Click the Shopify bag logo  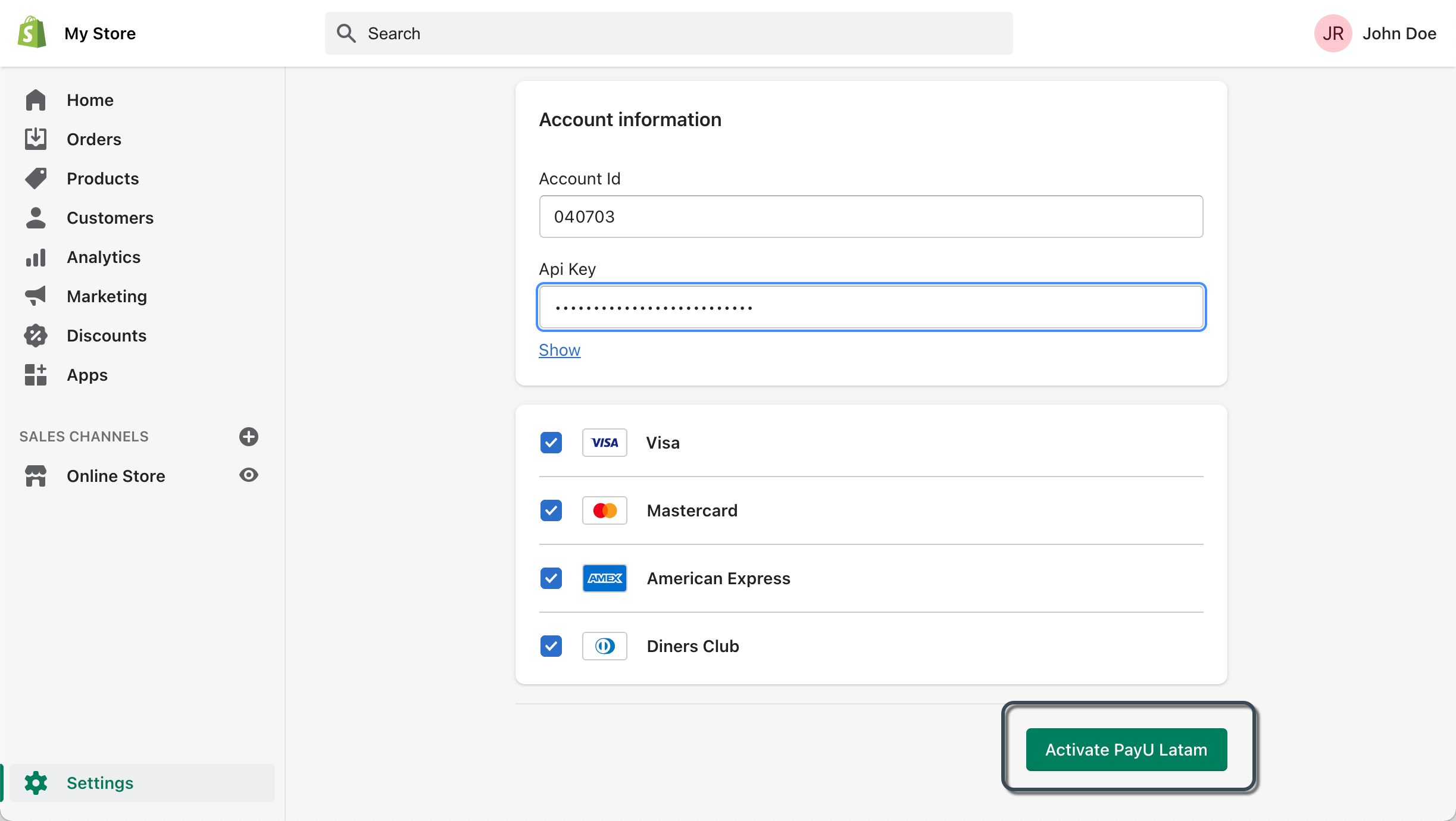[32, 33]
